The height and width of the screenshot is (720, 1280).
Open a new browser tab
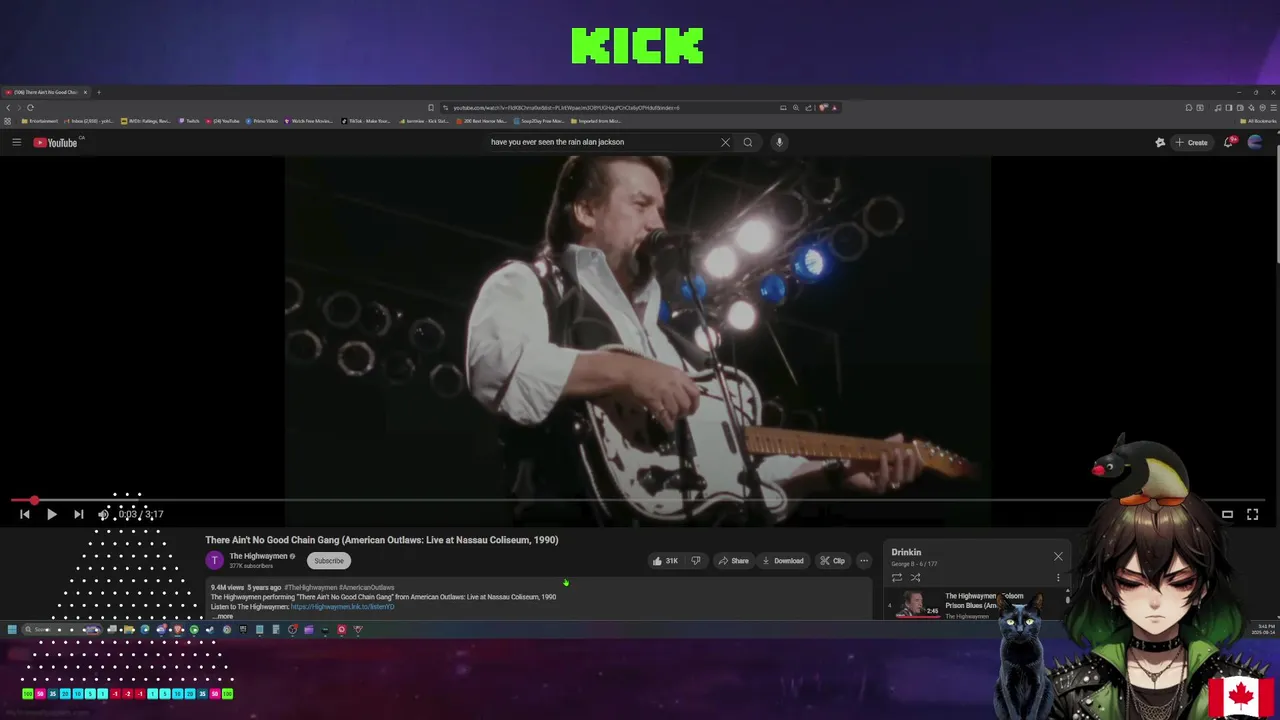pyautogui.click(x=99, y=92)
